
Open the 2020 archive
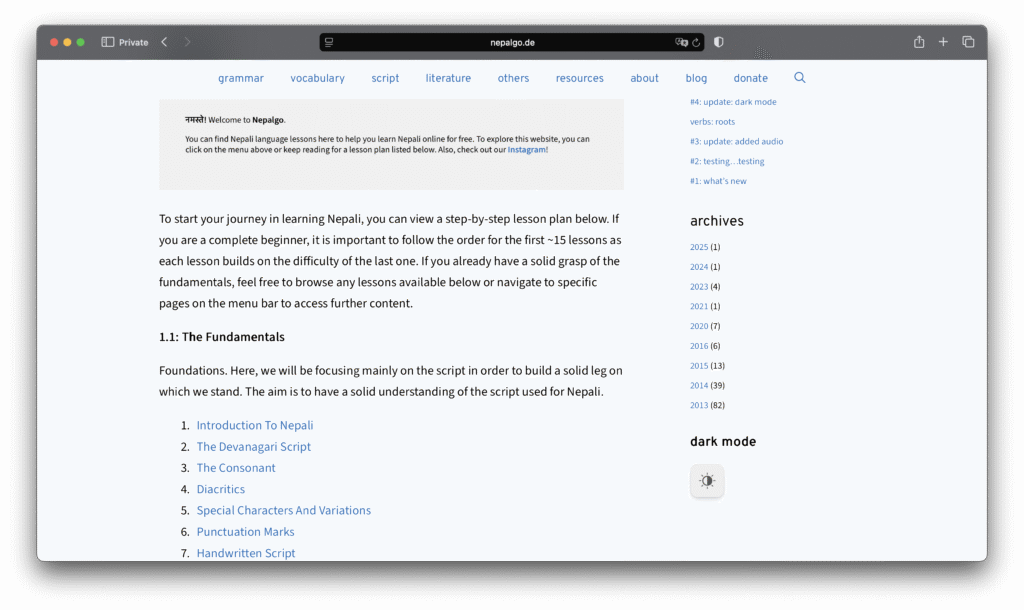point(699,326)
